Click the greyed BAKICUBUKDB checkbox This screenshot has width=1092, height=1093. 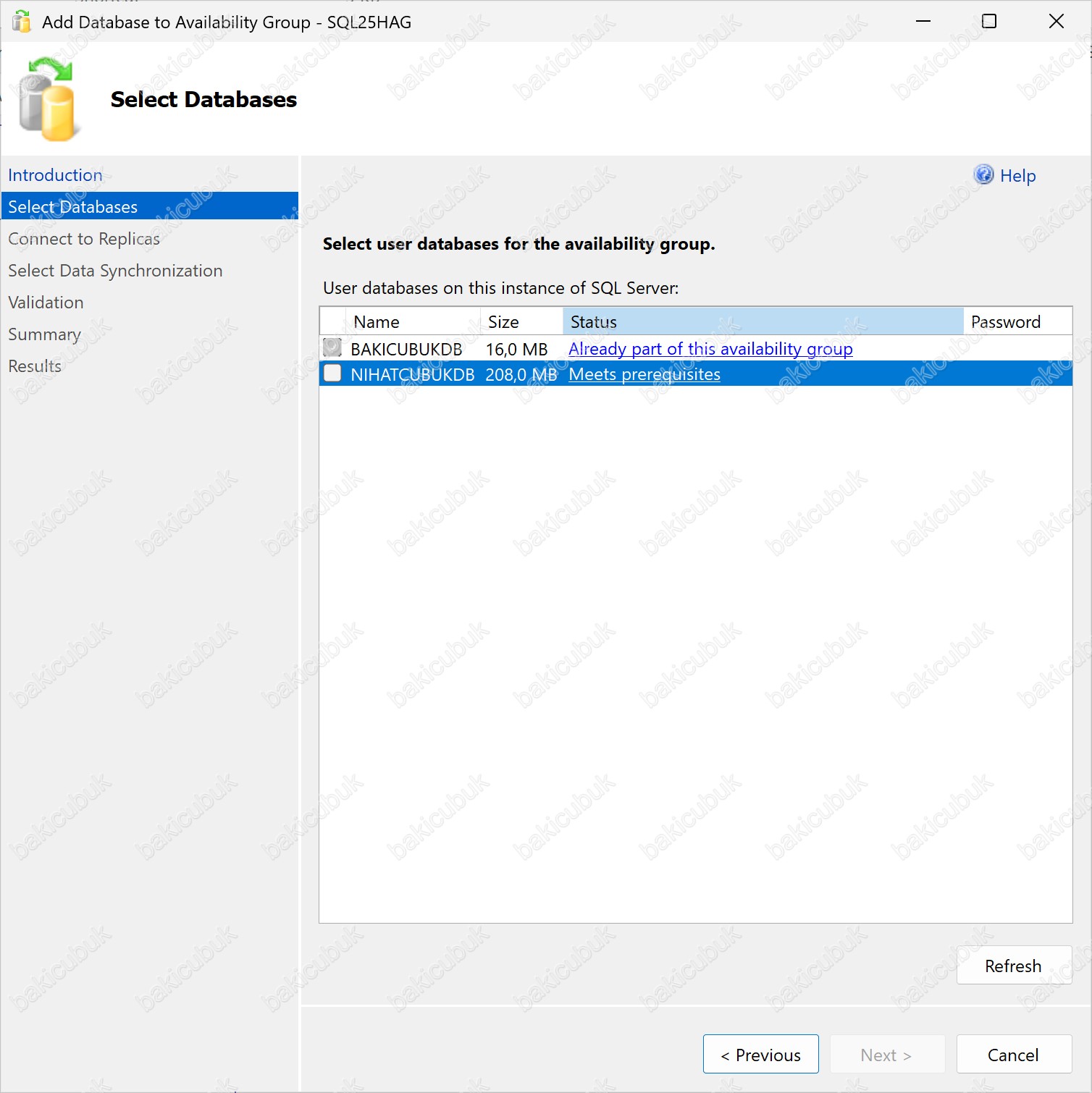[332, 348]
